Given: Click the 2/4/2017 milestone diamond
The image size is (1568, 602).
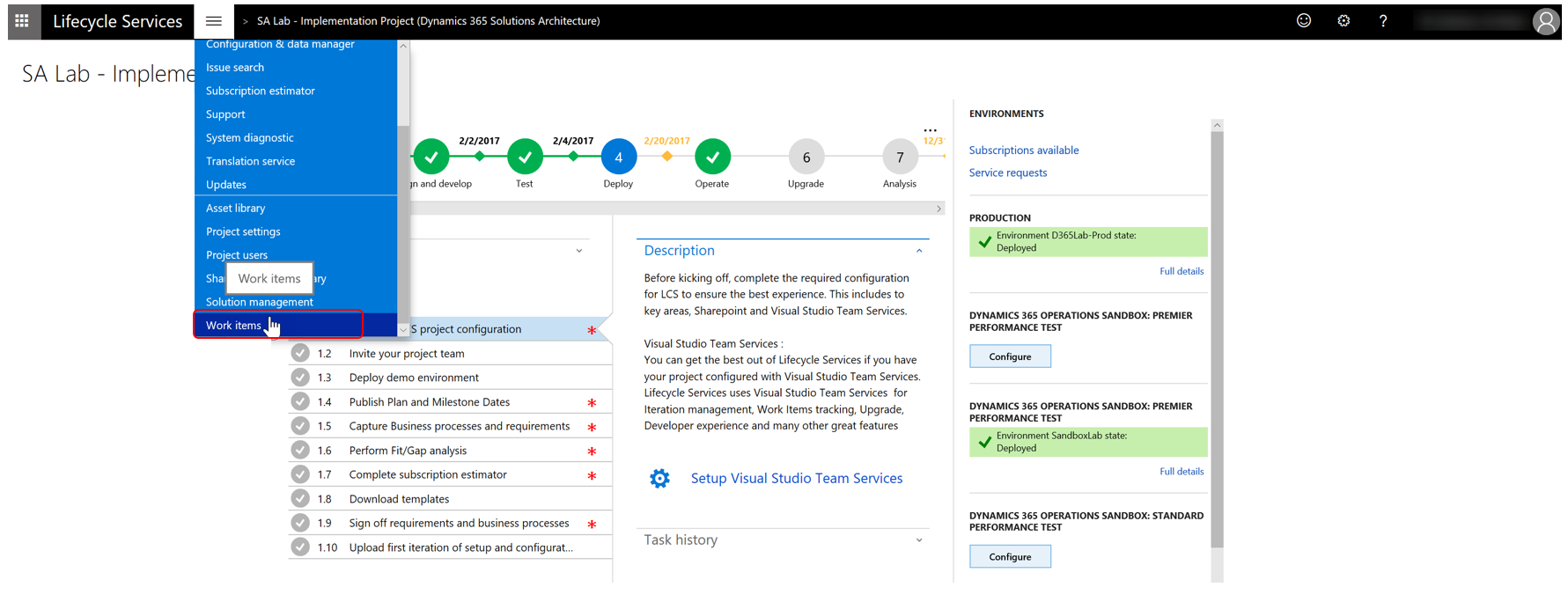Looking at the screenshot, I should 573,157.
